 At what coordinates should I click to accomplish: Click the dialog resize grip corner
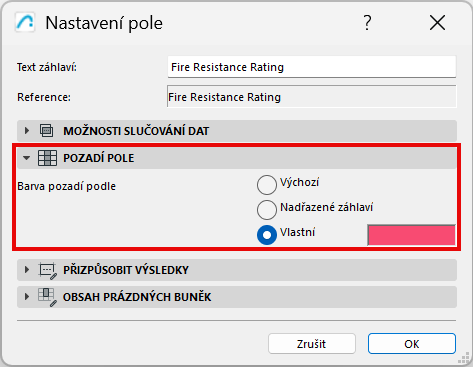pyautogui.click(x=464, y=359)
